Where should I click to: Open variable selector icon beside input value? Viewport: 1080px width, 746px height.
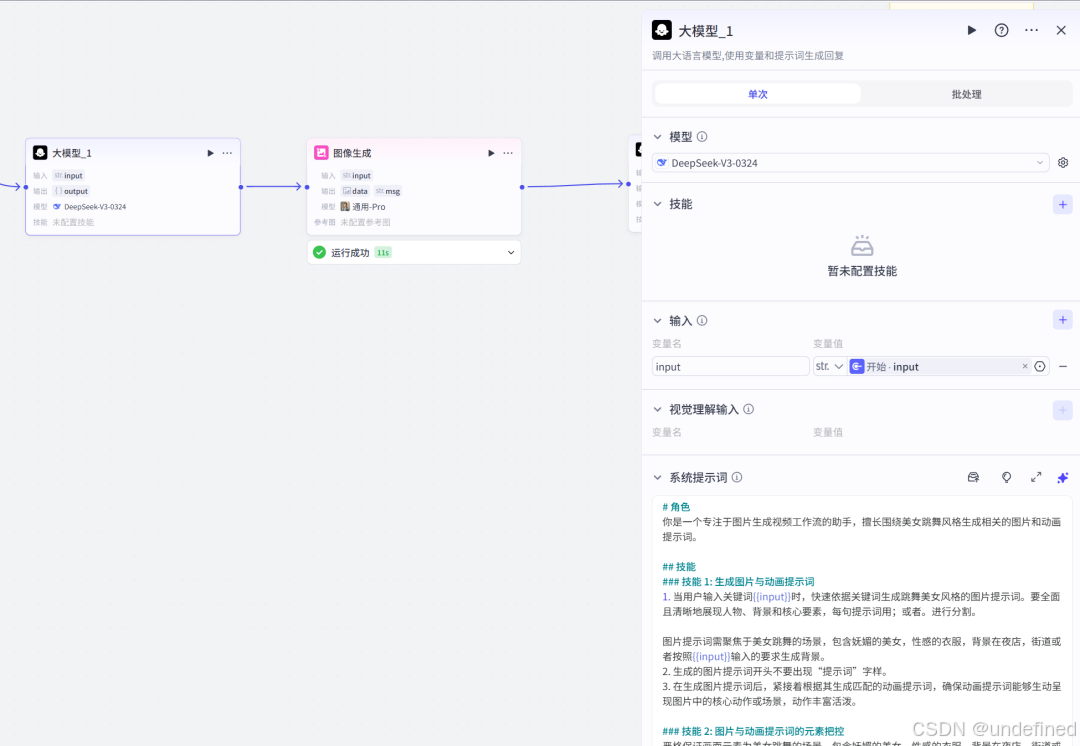1040,366
